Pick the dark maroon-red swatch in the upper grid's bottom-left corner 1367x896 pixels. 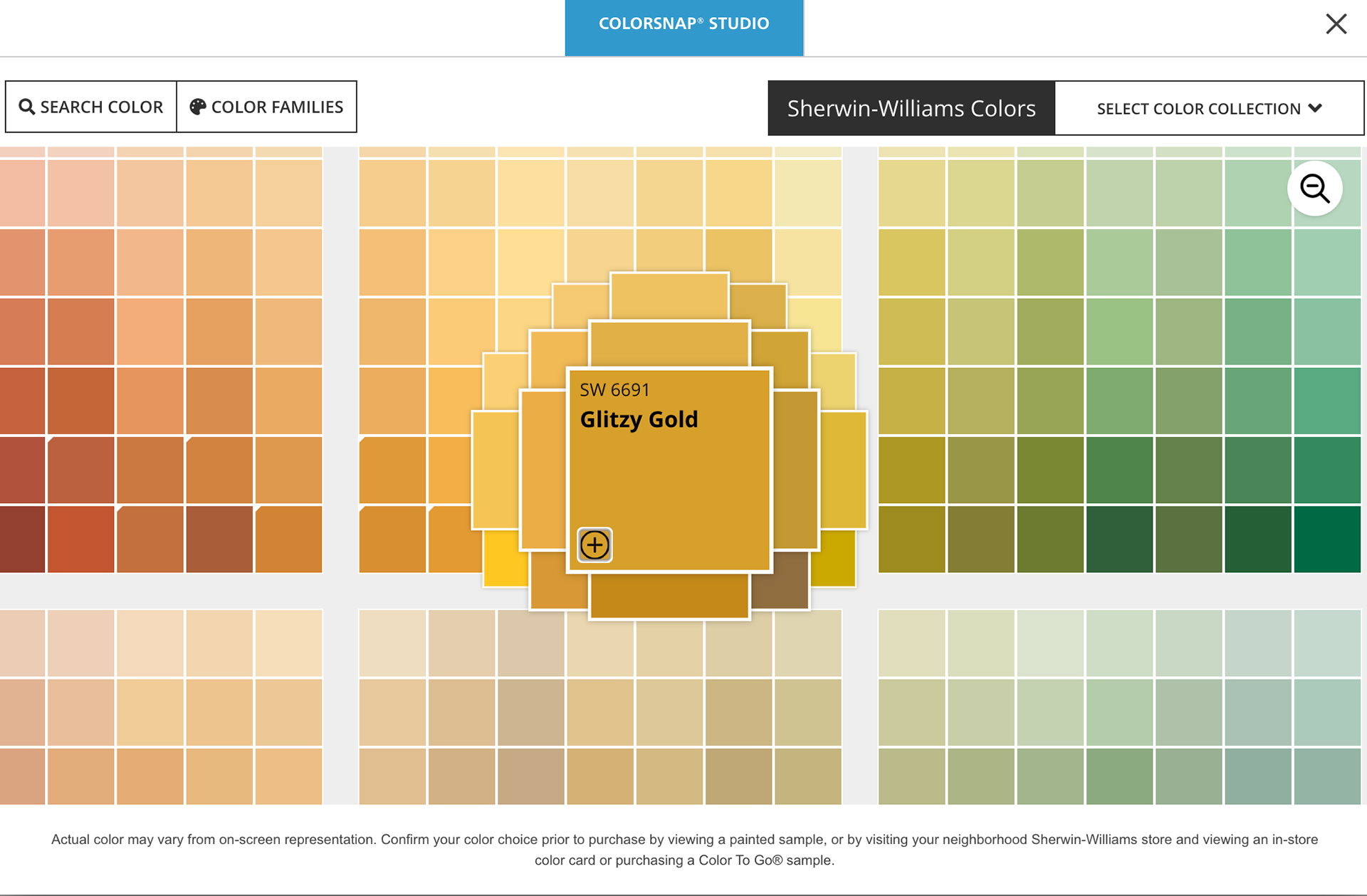(22, 539)
